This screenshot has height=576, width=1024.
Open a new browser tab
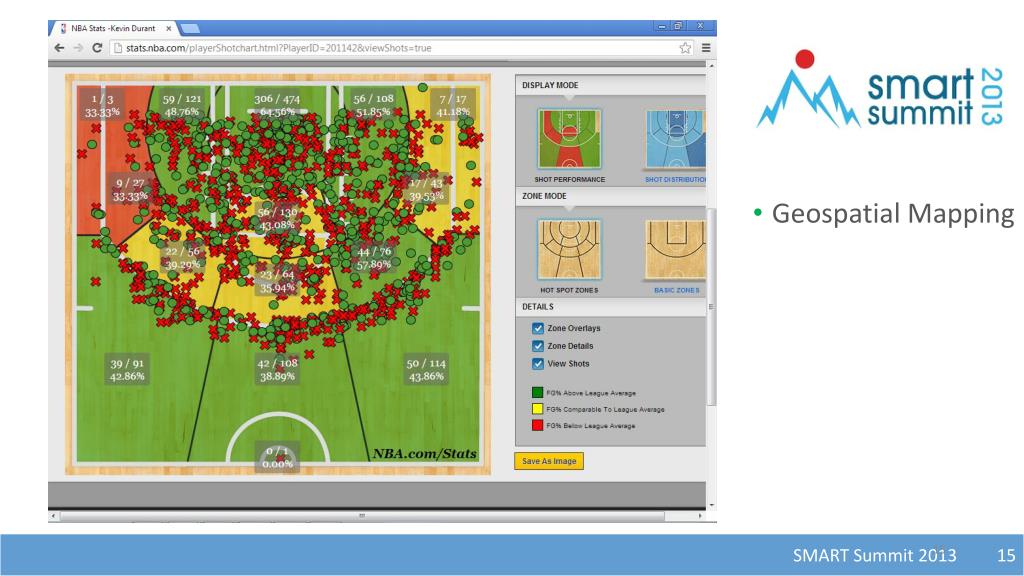coord(189,28)
